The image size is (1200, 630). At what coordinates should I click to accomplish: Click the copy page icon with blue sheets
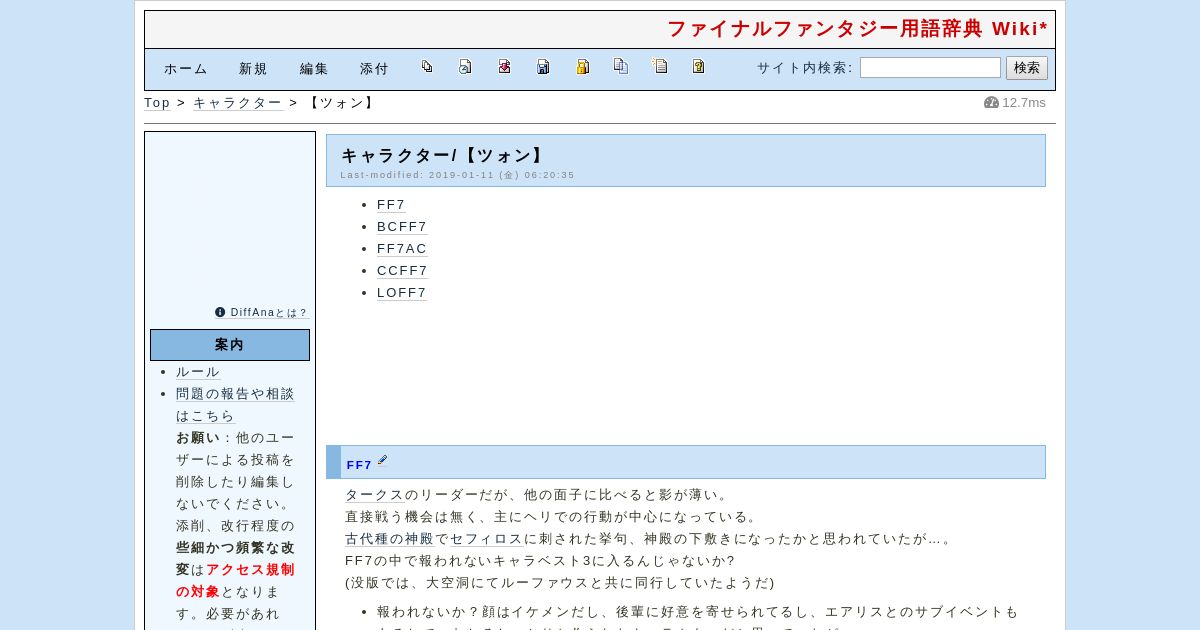tap(621, 67)
